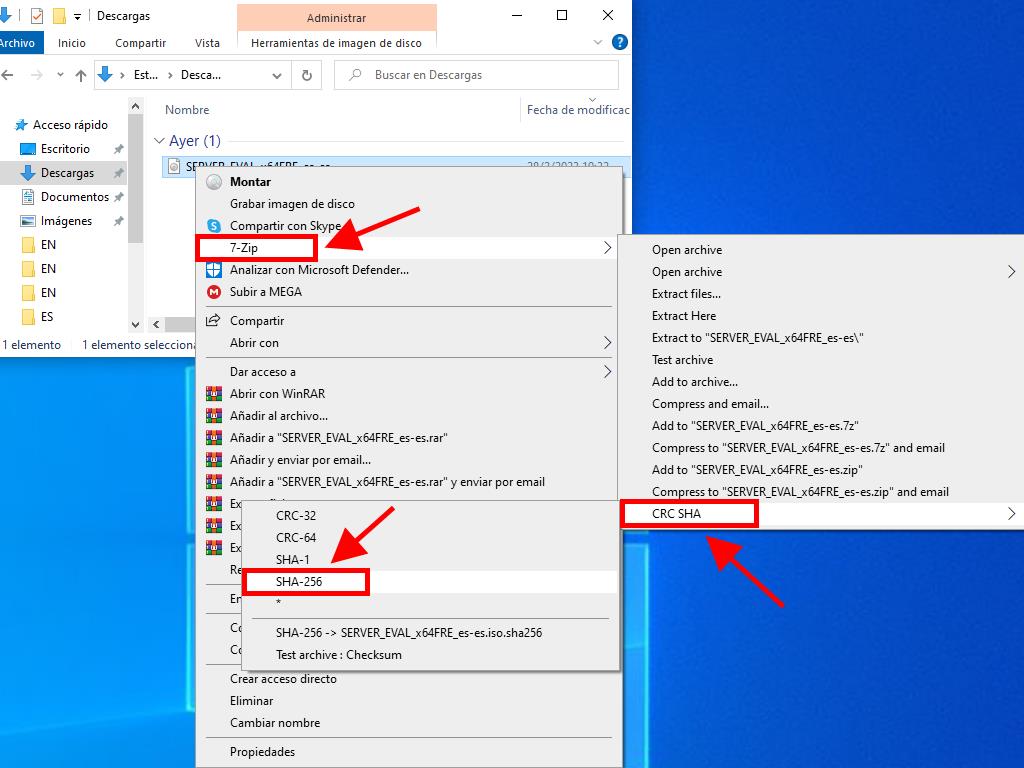Screen dimensions: 1024x768
Task: Click the WinRAR icon beside Abrir con WinRAR
Action: [213, 394]
